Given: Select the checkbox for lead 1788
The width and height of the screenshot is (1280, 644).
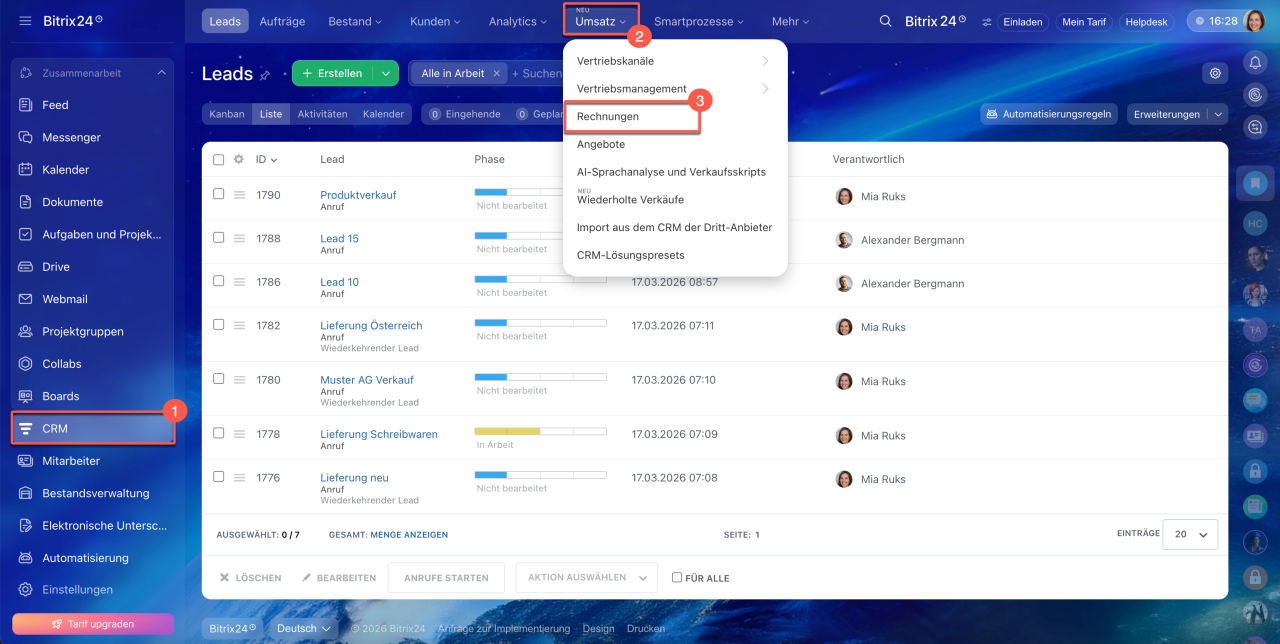Looking at the screenshot, I should (219, 238).
